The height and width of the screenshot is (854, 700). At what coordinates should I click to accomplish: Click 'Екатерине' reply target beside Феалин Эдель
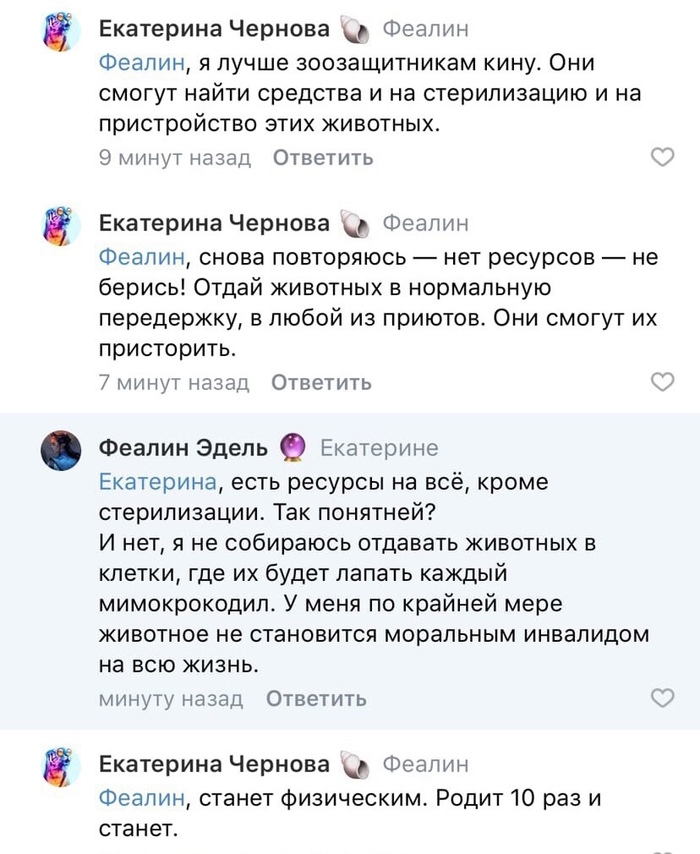[379, 449]
